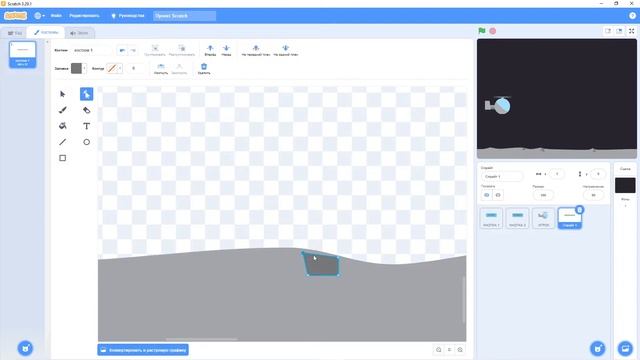Screen dimensions: 640x360
Task: Click the Group shapes icon
Action: (155, 50)
